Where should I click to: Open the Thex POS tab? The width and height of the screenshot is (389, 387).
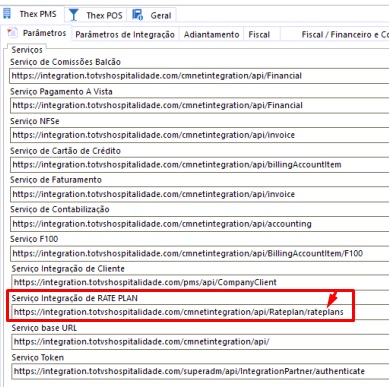pos(95,15)
